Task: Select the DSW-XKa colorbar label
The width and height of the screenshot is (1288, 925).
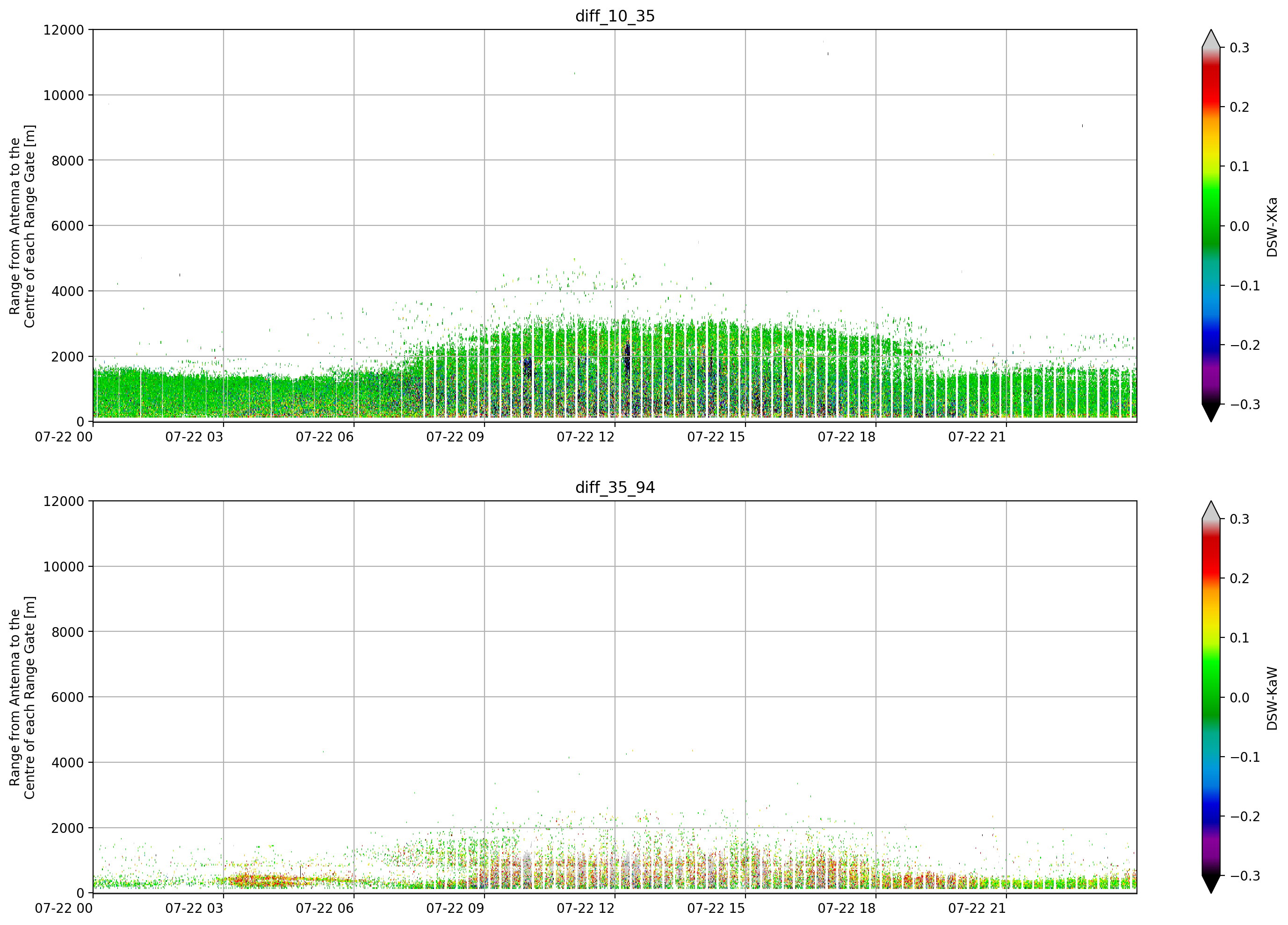Action: 1272,226
